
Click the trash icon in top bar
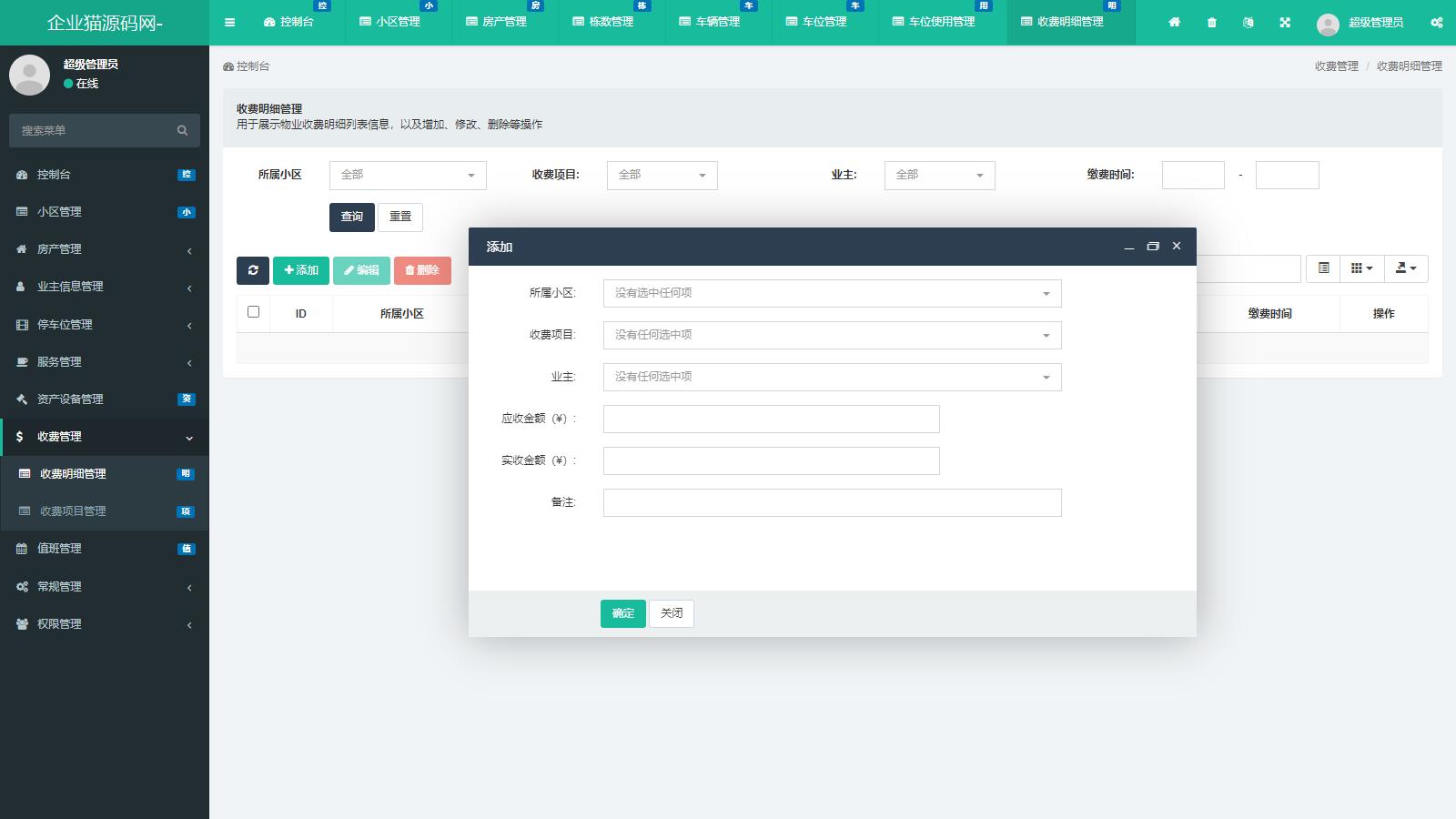(x=1211, y=22)
